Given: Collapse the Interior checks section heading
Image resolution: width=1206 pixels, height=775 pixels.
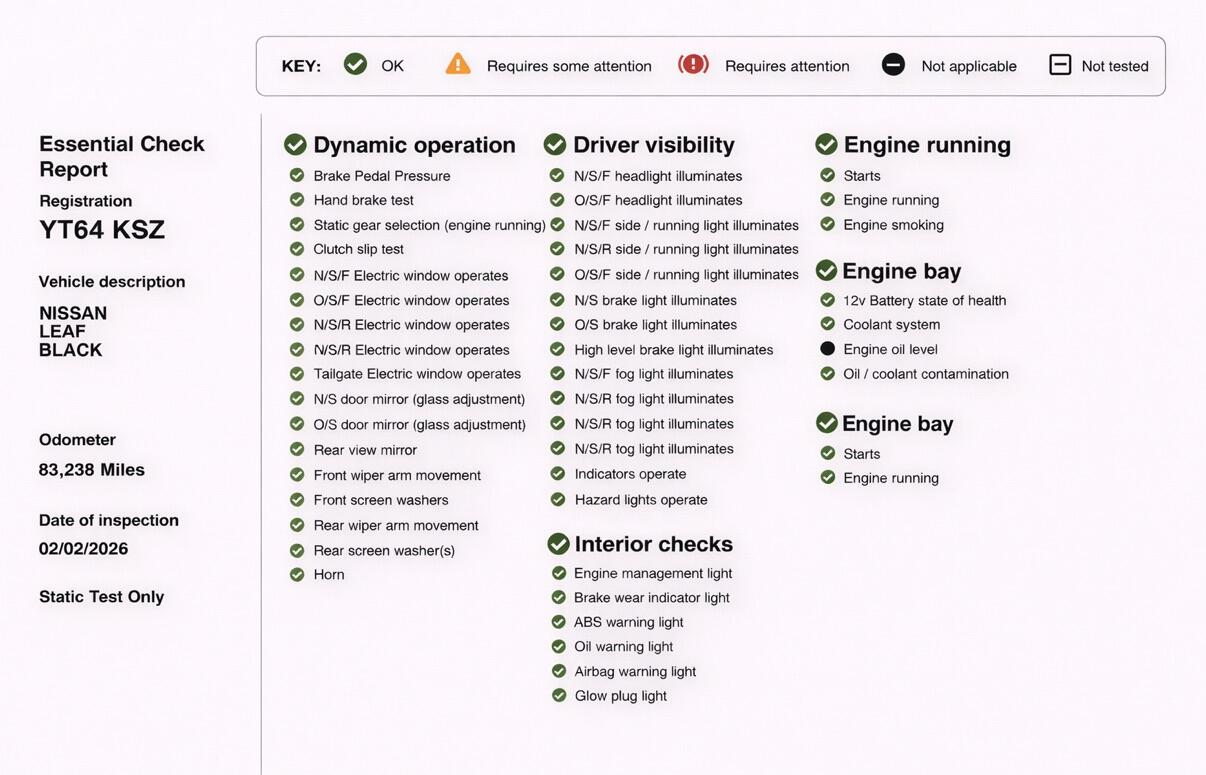Looking at the screenshot, I should click(653, 544).
